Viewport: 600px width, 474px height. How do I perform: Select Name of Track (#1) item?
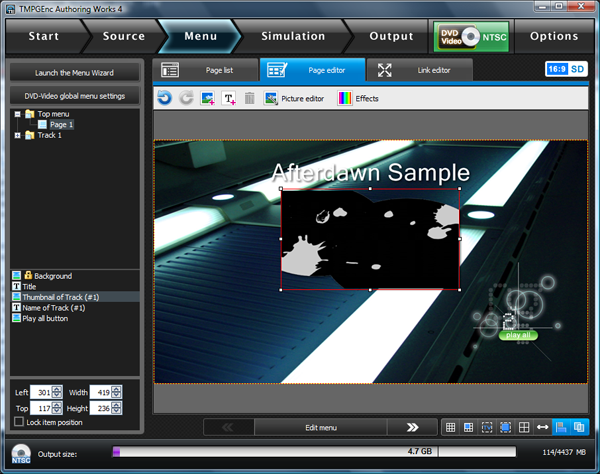pyautogui.click(x=75, y=308)
